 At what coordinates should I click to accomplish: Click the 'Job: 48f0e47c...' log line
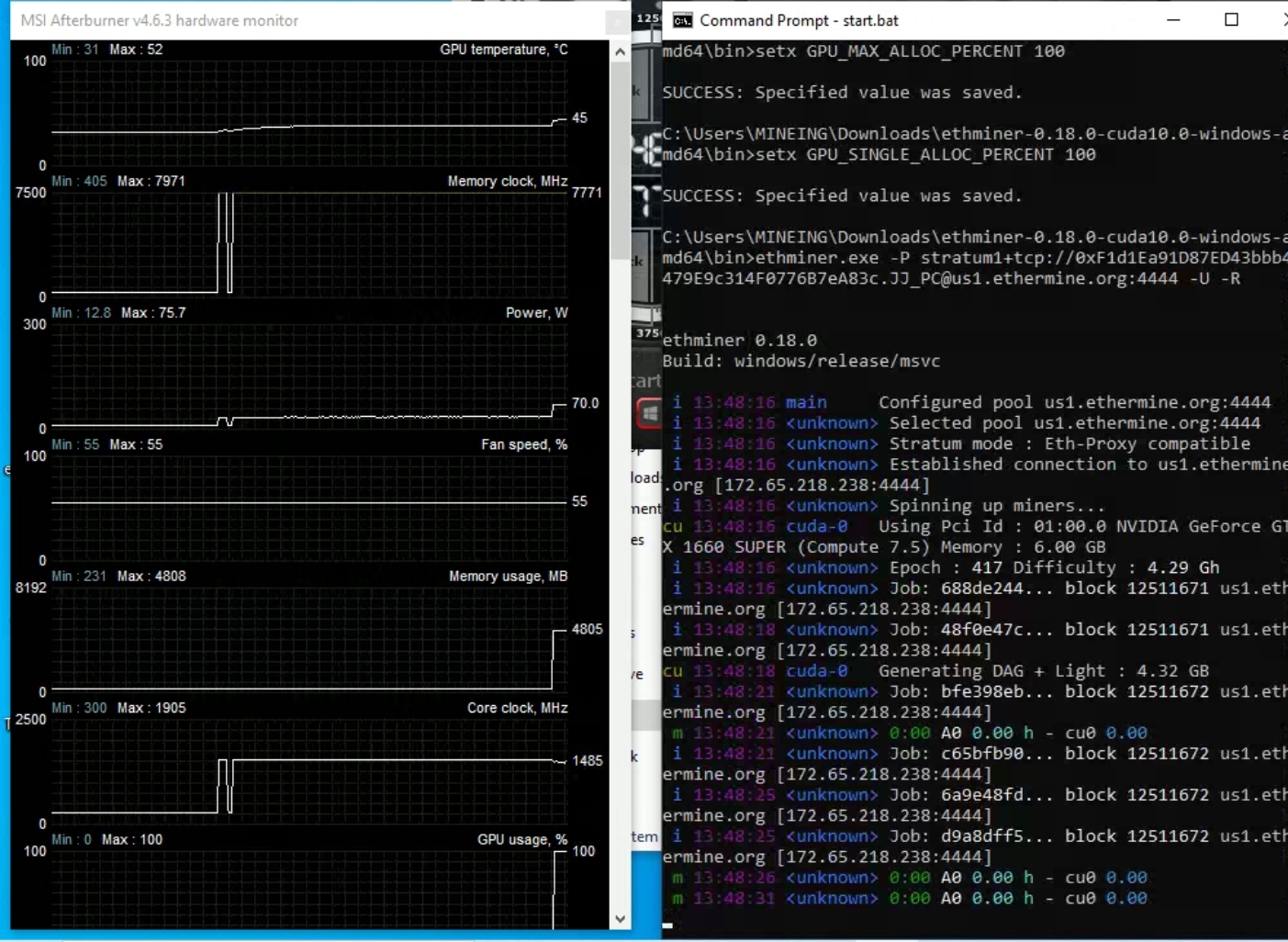[x=975, y=640]
